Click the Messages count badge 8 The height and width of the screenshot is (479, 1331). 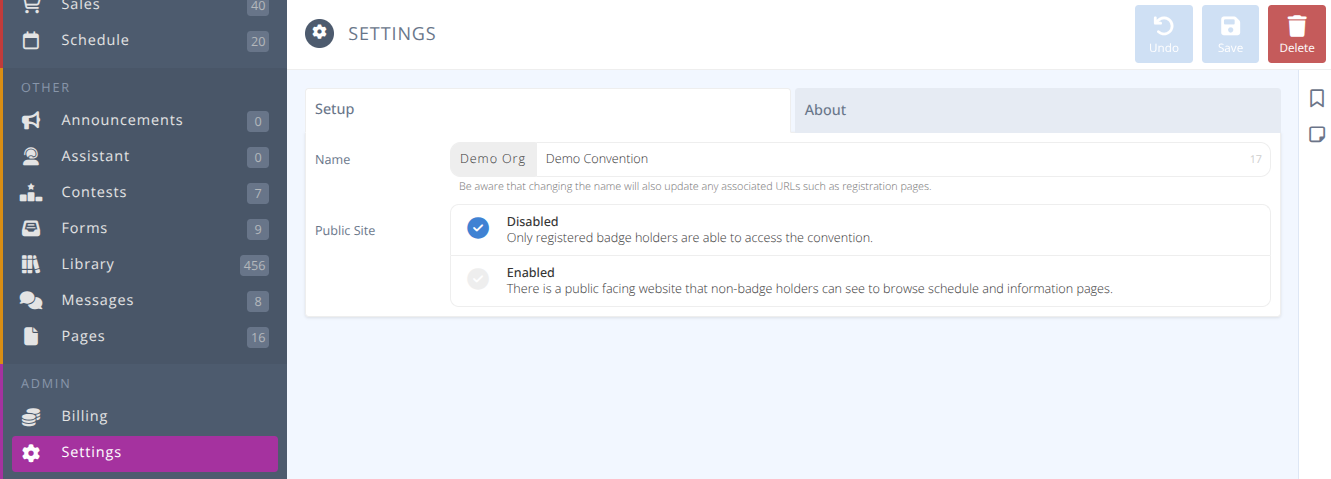(258, 302)
